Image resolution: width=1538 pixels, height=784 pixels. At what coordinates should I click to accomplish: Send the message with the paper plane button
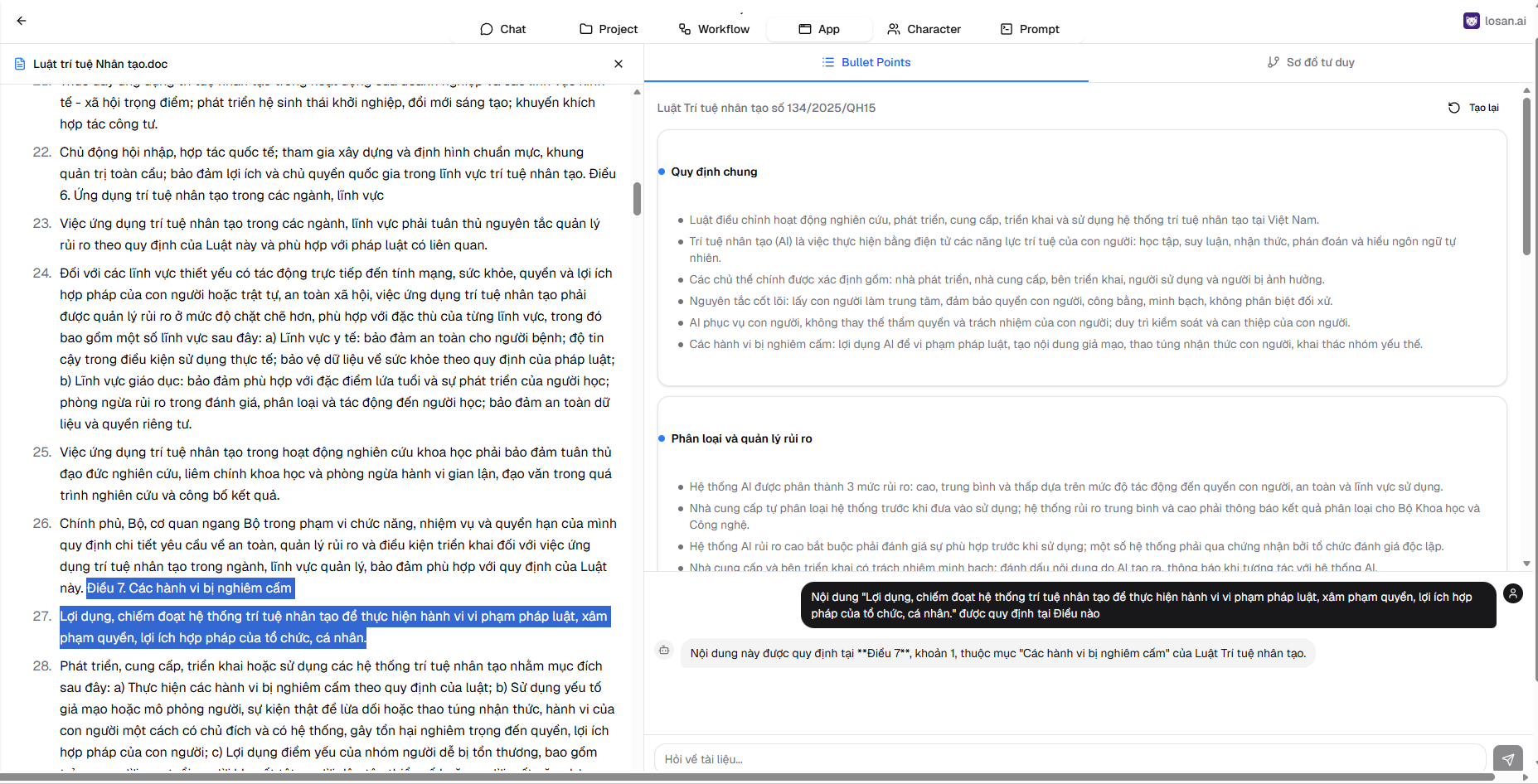(x=1508, y=759)
